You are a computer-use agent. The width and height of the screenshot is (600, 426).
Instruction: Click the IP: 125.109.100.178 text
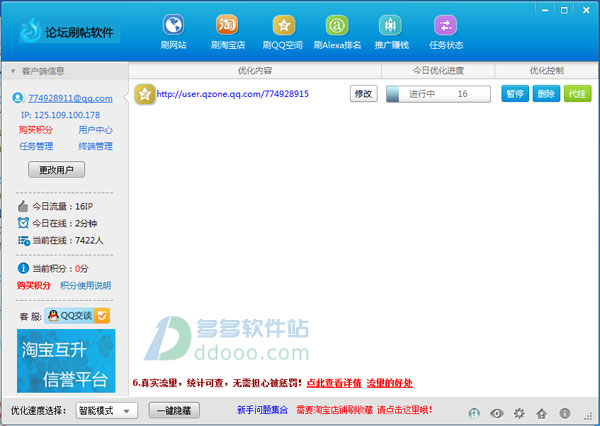click(x=60, y=115)
